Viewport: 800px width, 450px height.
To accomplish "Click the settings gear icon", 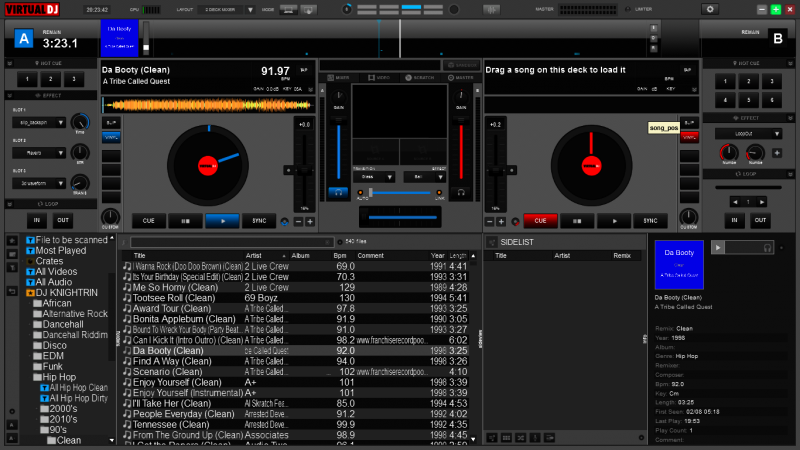I will [711, 9].
